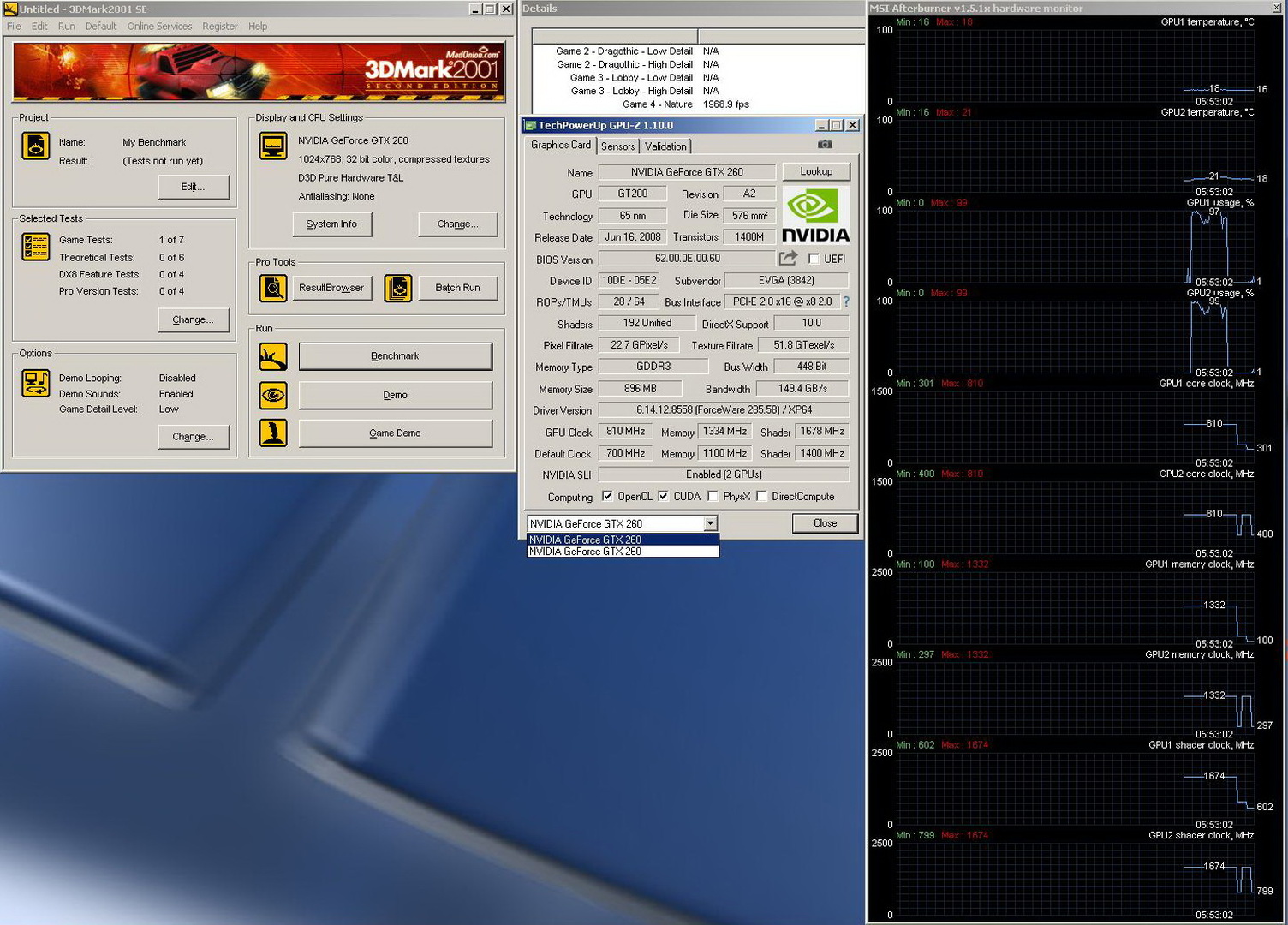Click the Driver Version field
The height and width of the screenshot is (925, 1288).
[724, 410]
